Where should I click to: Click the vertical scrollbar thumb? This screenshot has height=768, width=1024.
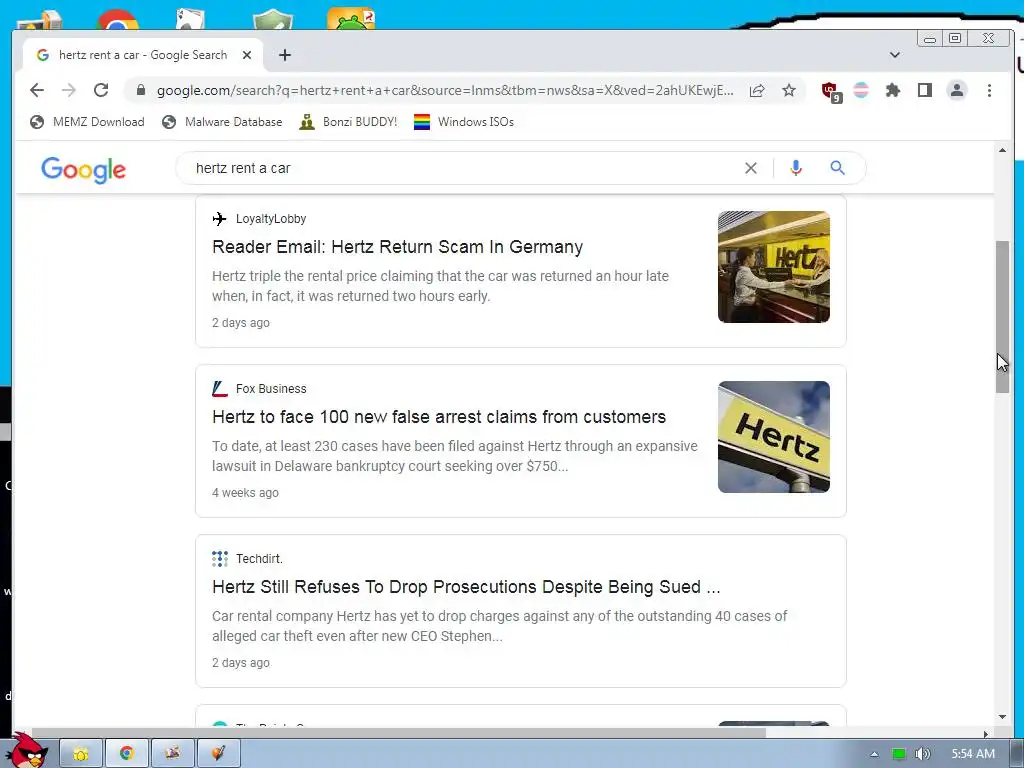pos(1002,317)
